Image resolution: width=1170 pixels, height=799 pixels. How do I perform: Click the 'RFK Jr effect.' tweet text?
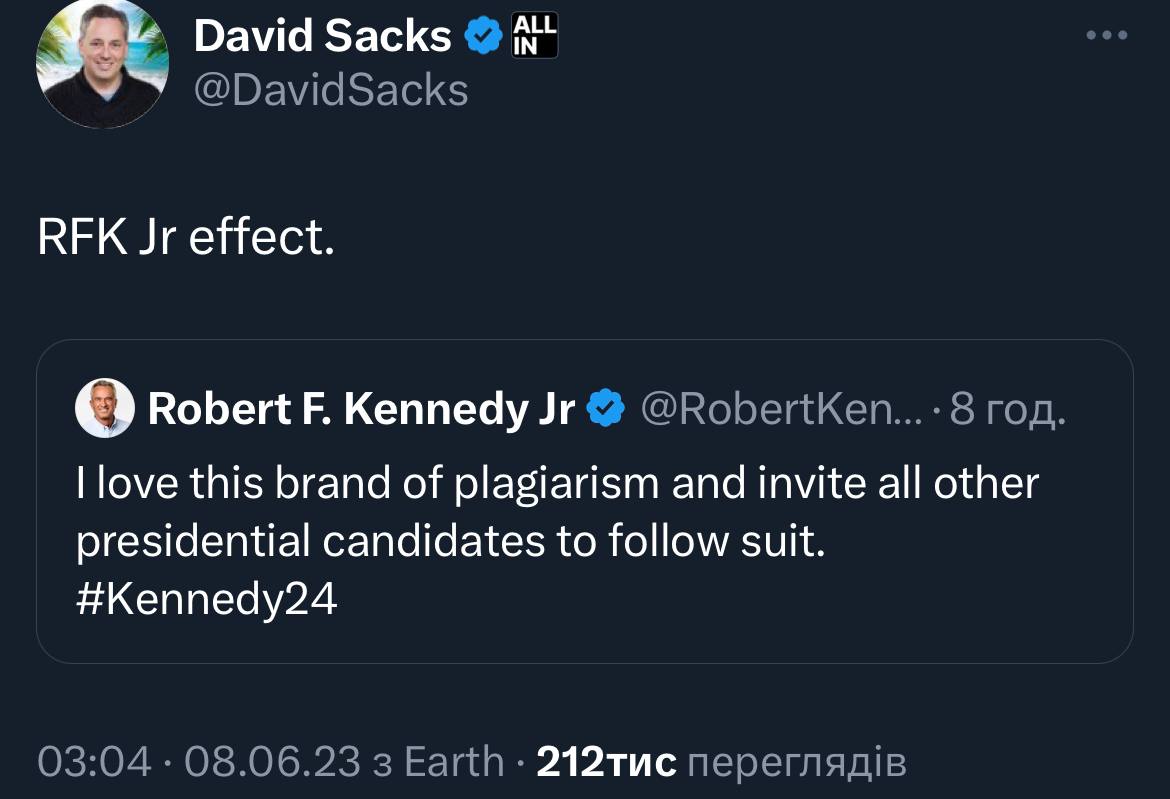pos(186,241)
